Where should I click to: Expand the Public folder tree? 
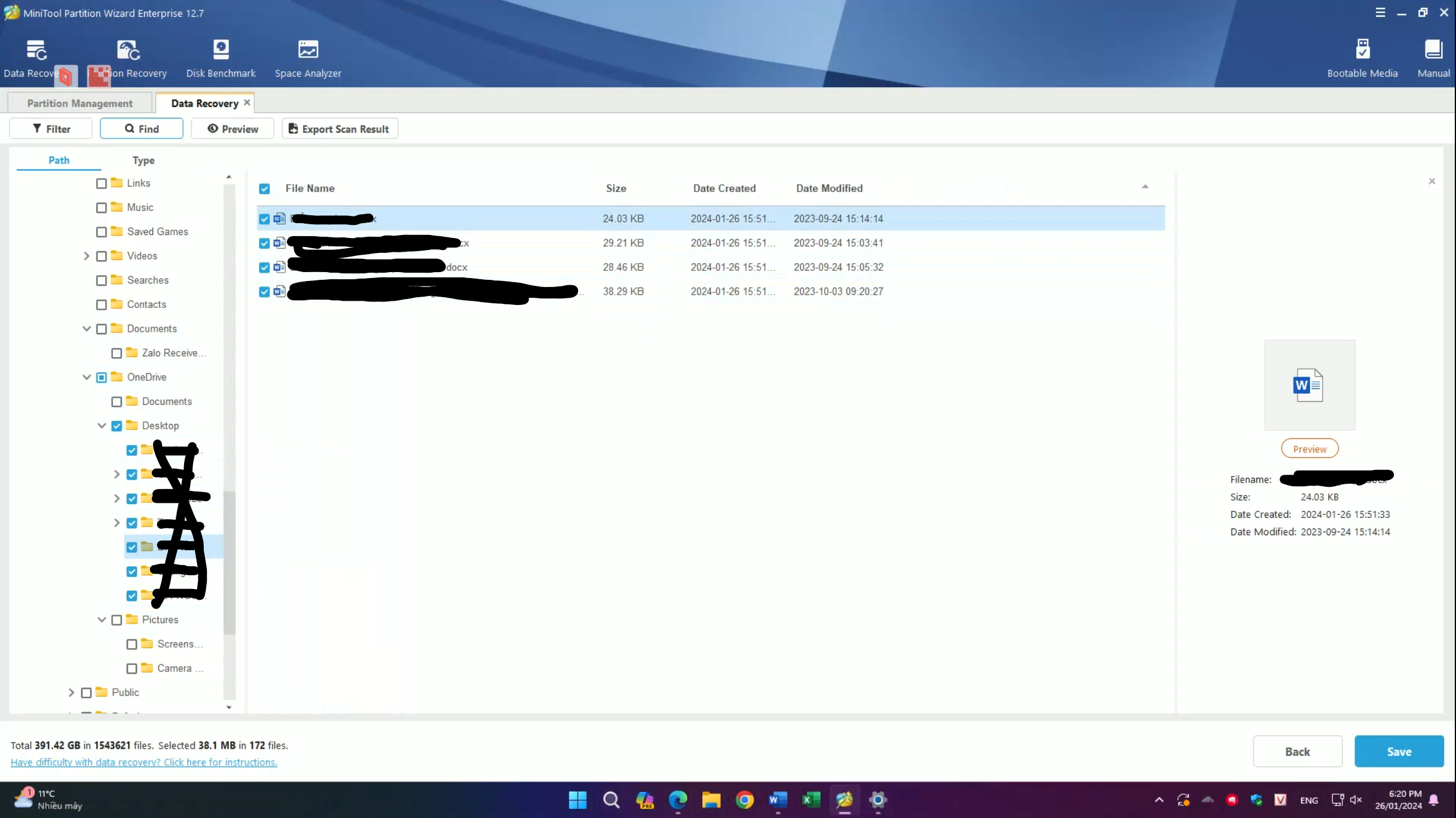coord(71,692)
